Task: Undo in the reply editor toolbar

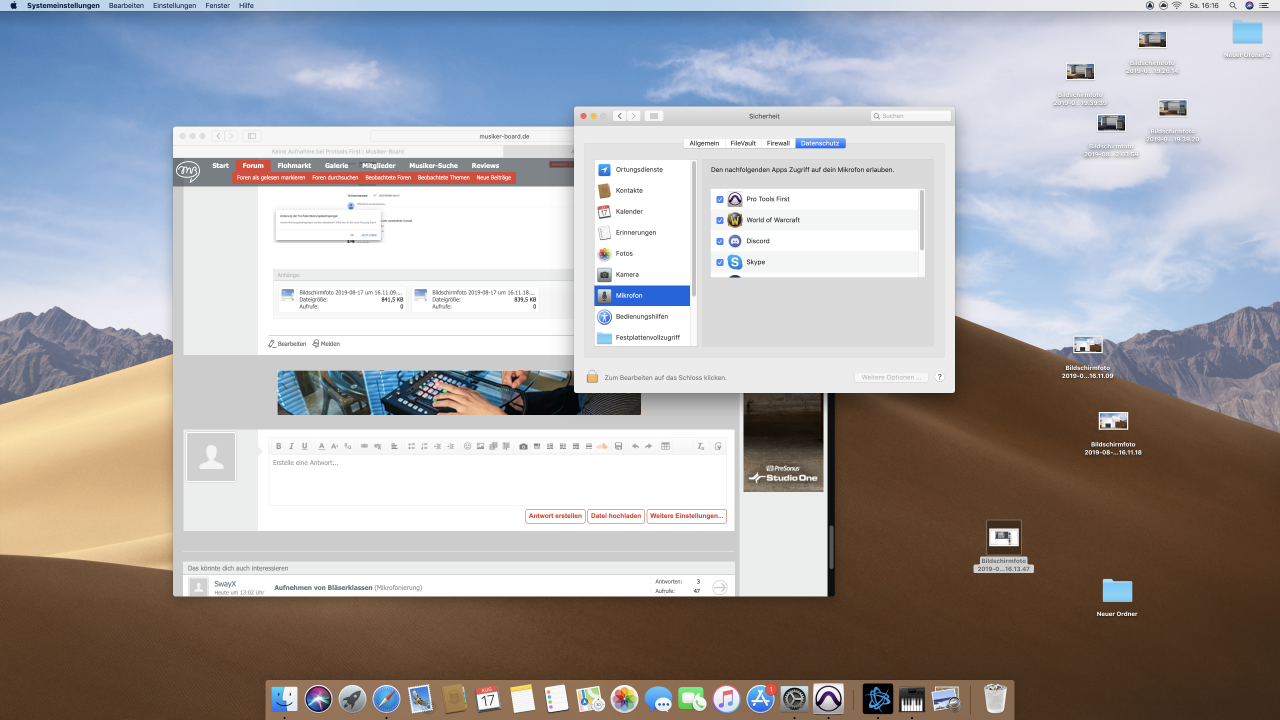Action: (x=635, y=446)
